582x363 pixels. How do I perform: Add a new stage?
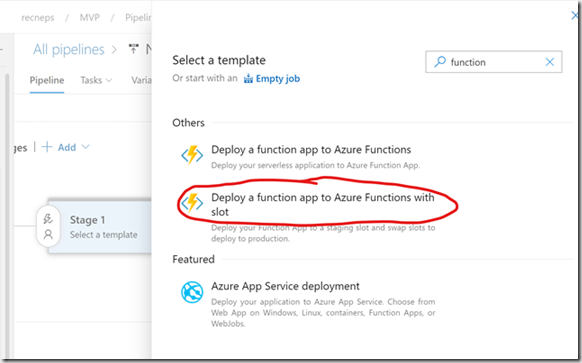pyautogui.click(x=66, y=147)
